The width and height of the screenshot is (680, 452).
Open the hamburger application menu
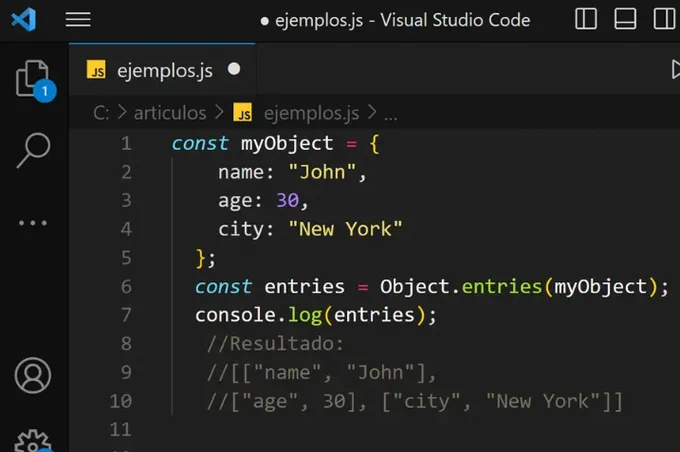pos(78,20)
